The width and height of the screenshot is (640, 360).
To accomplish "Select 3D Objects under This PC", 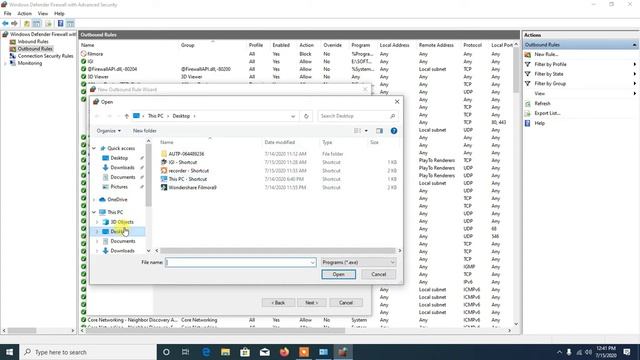I will pos(122,222).
